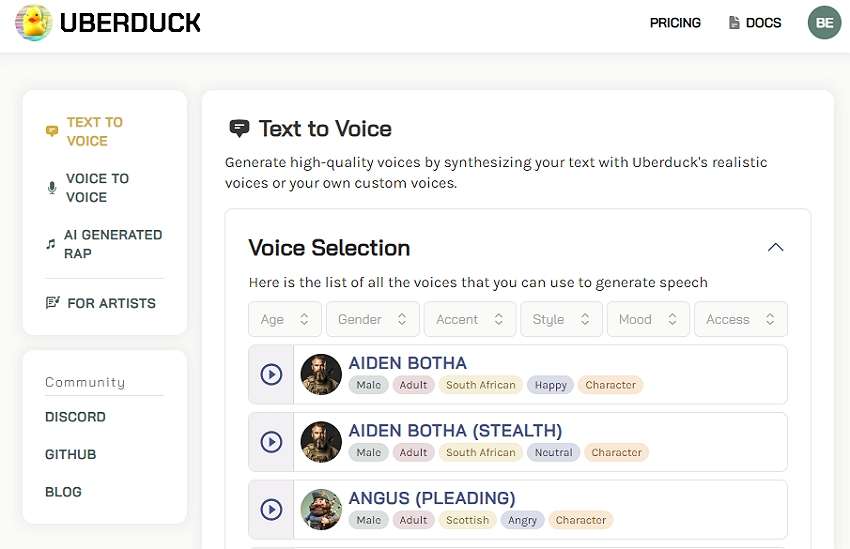850x549 pixels.
Task: Visit the GitHub community link
Action: pyautogui.click(x=71, y=454)
